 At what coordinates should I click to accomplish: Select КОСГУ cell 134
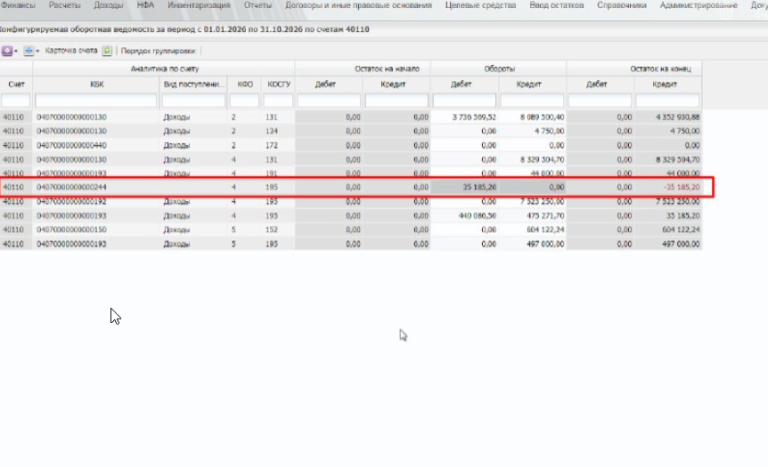271,131
